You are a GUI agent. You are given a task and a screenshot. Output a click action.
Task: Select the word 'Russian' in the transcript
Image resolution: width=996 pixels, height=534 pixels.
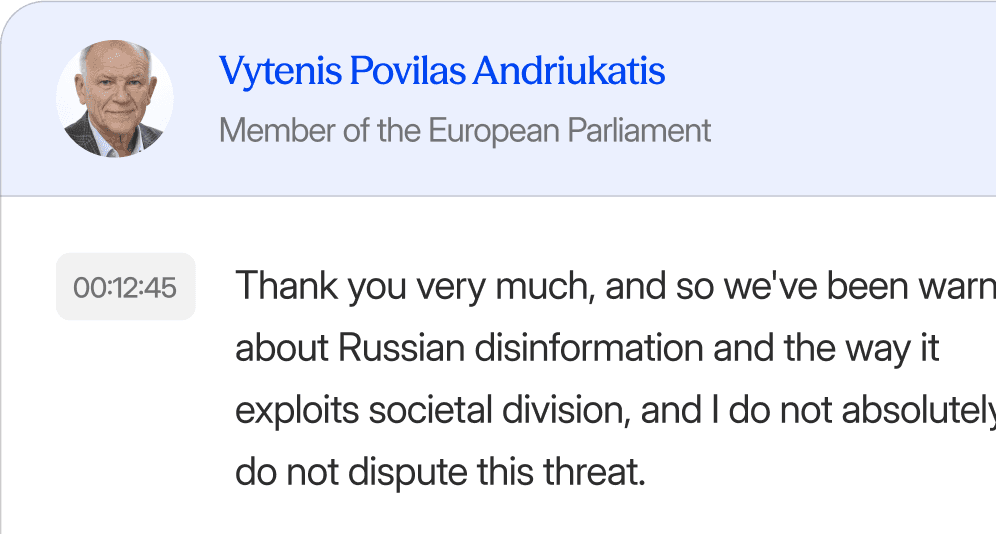click(x=401, y=349)
